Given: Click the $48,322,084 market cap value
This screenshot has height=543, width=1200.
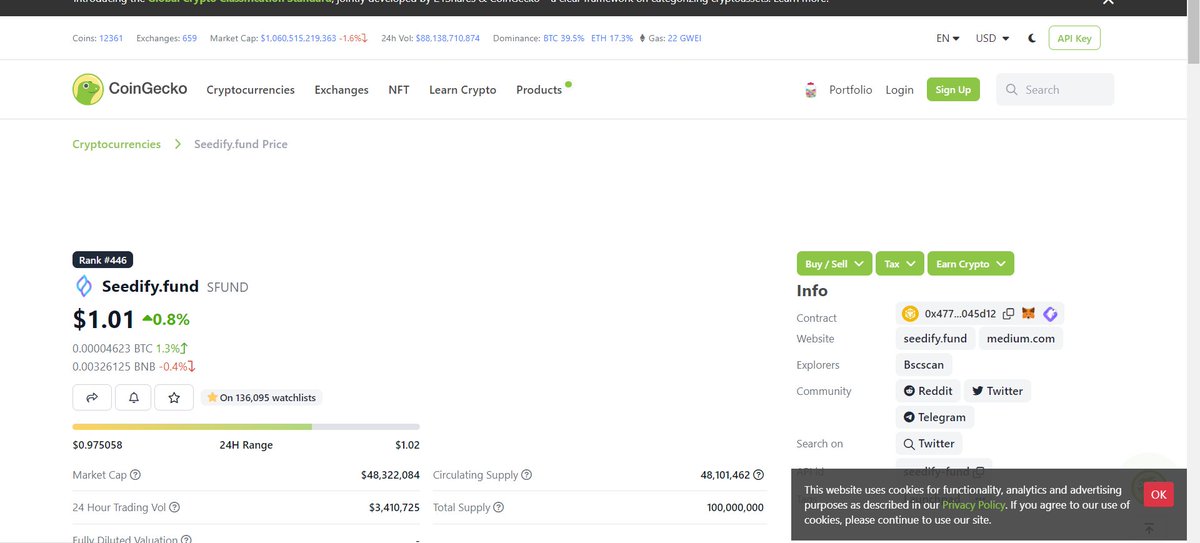Looking at the screenshot, I should (x=390, y=475).
